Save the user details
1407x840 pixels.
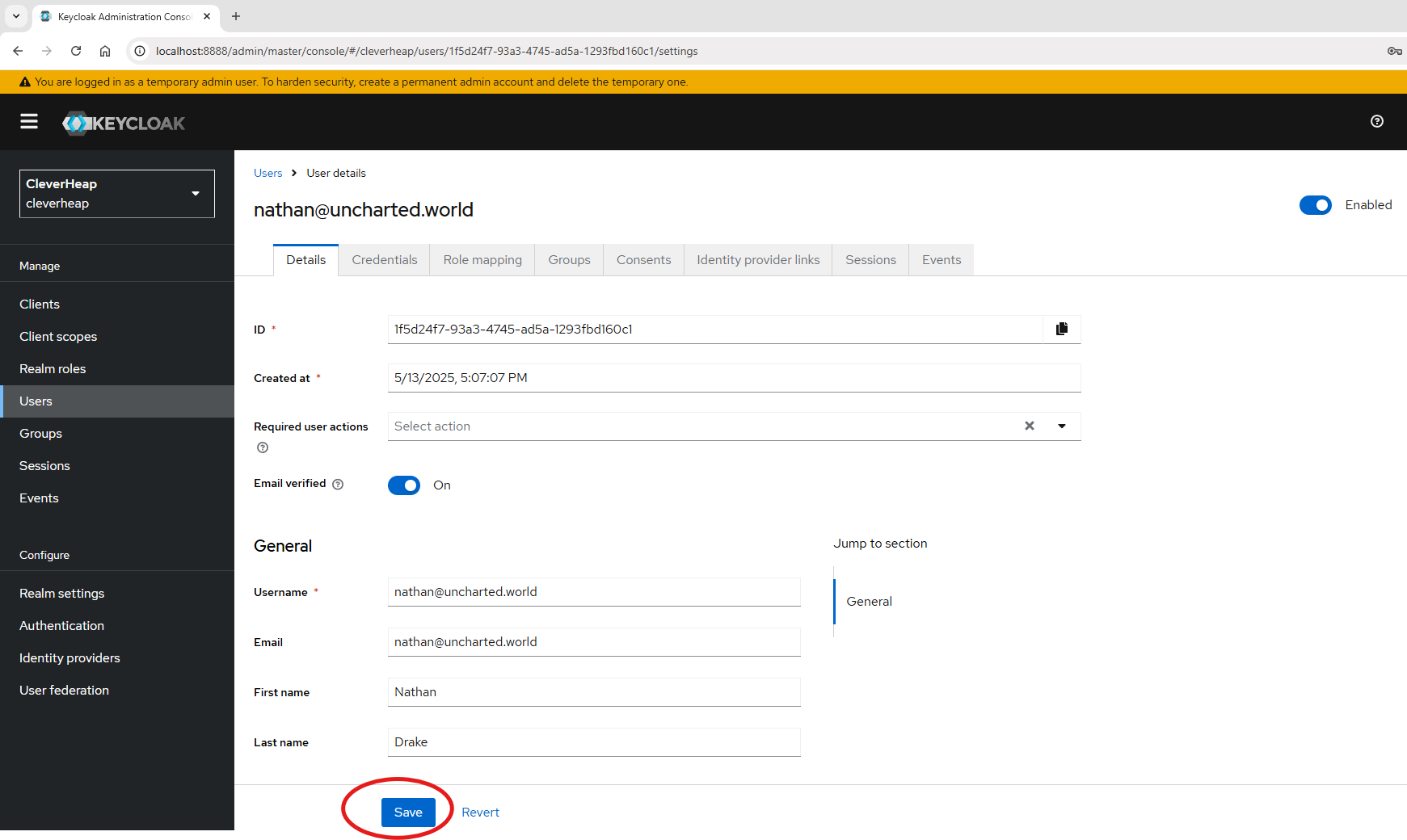[407, 812]
